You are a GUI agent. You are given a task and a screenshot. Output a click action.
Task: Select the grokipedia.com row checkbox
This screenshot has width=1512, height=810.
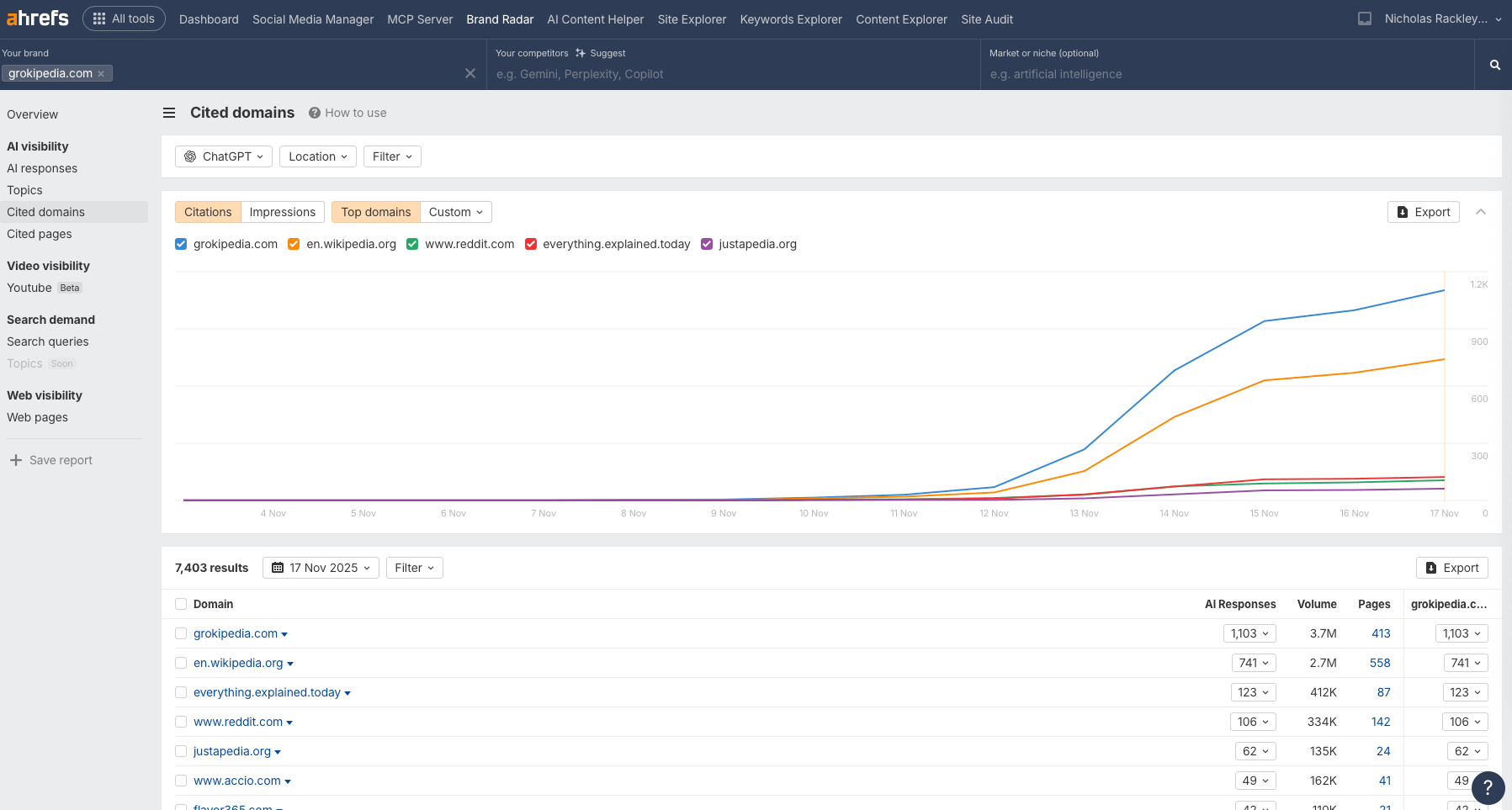(x=181, y=633)
